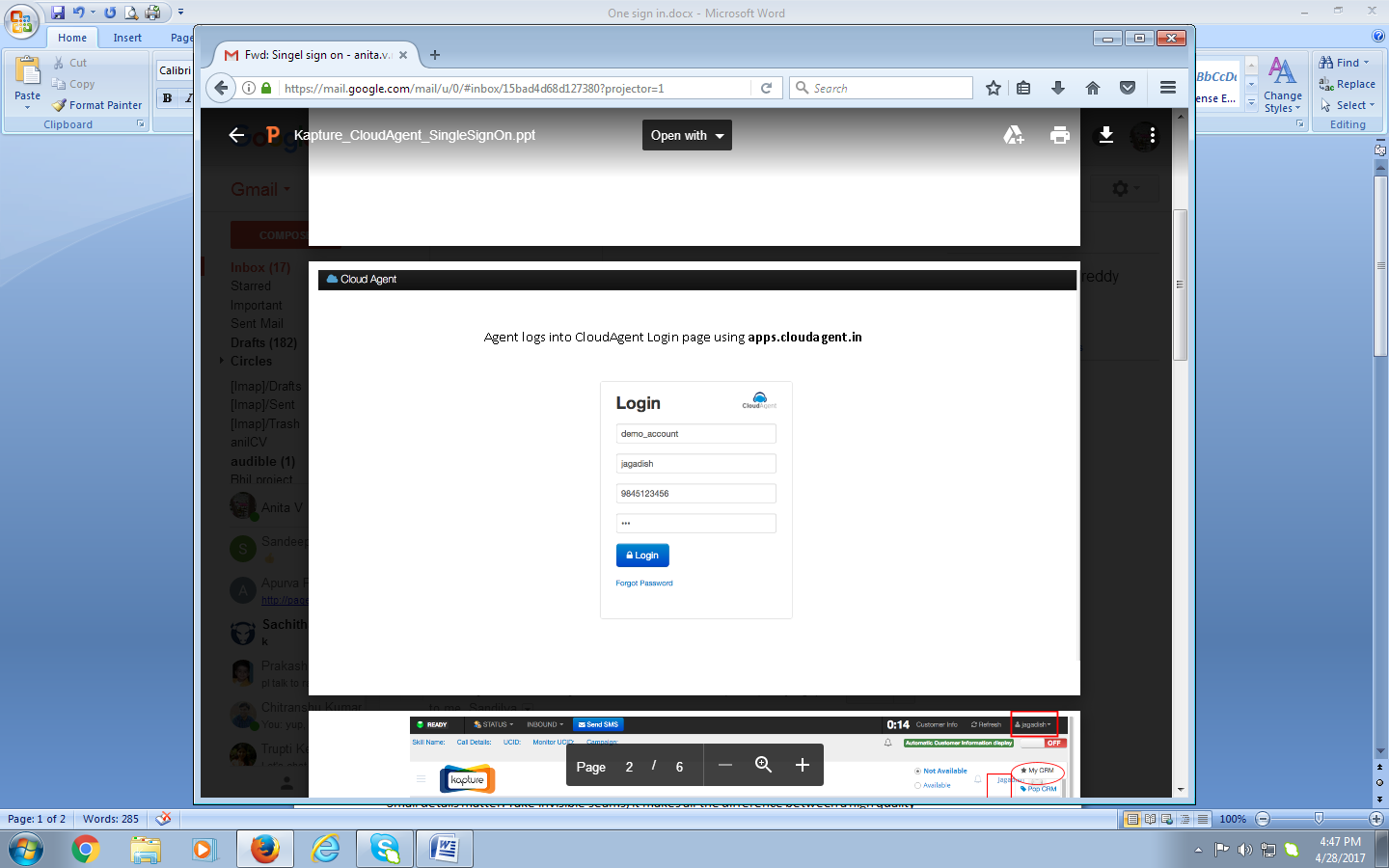Click Page: 1 of 2 in status bar
Viewport: 1389px width, 868px height.
(37, 819)
